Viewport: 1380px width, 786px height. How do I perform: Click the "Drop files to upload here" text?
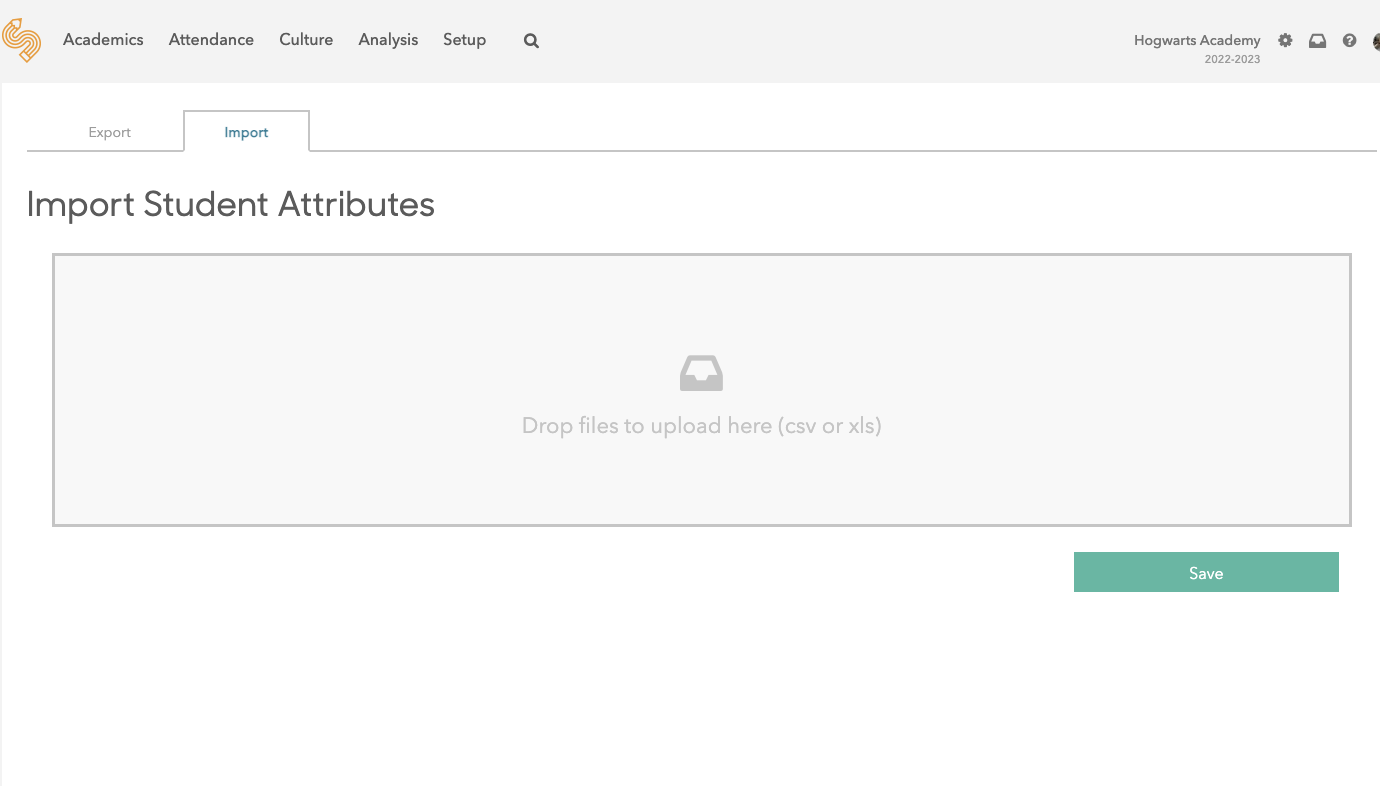701,426
